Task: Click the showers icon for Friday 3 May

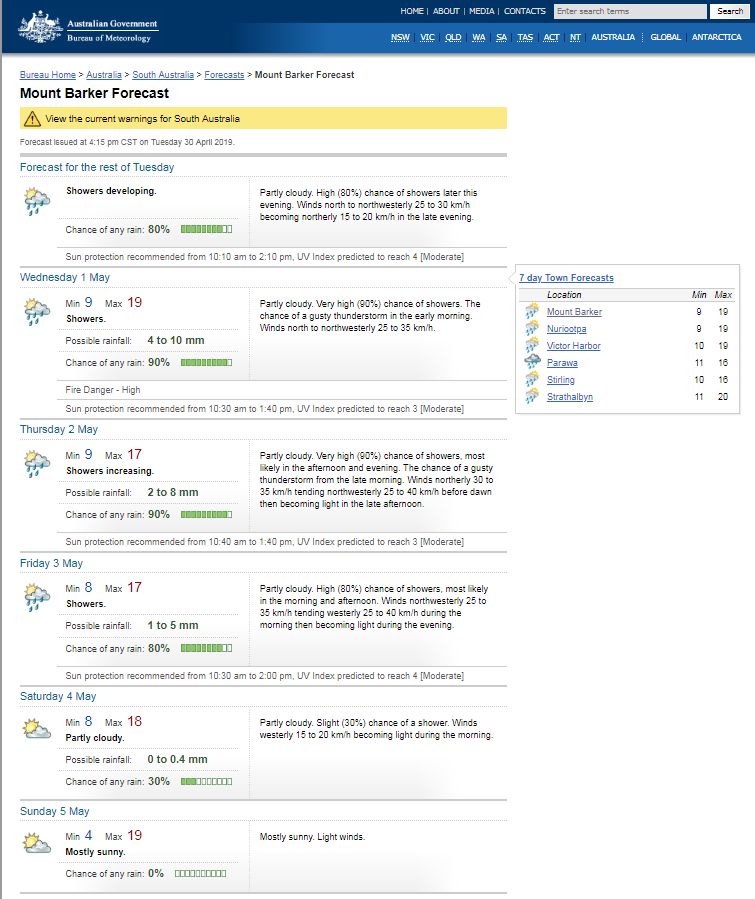Action: (37, 598)
